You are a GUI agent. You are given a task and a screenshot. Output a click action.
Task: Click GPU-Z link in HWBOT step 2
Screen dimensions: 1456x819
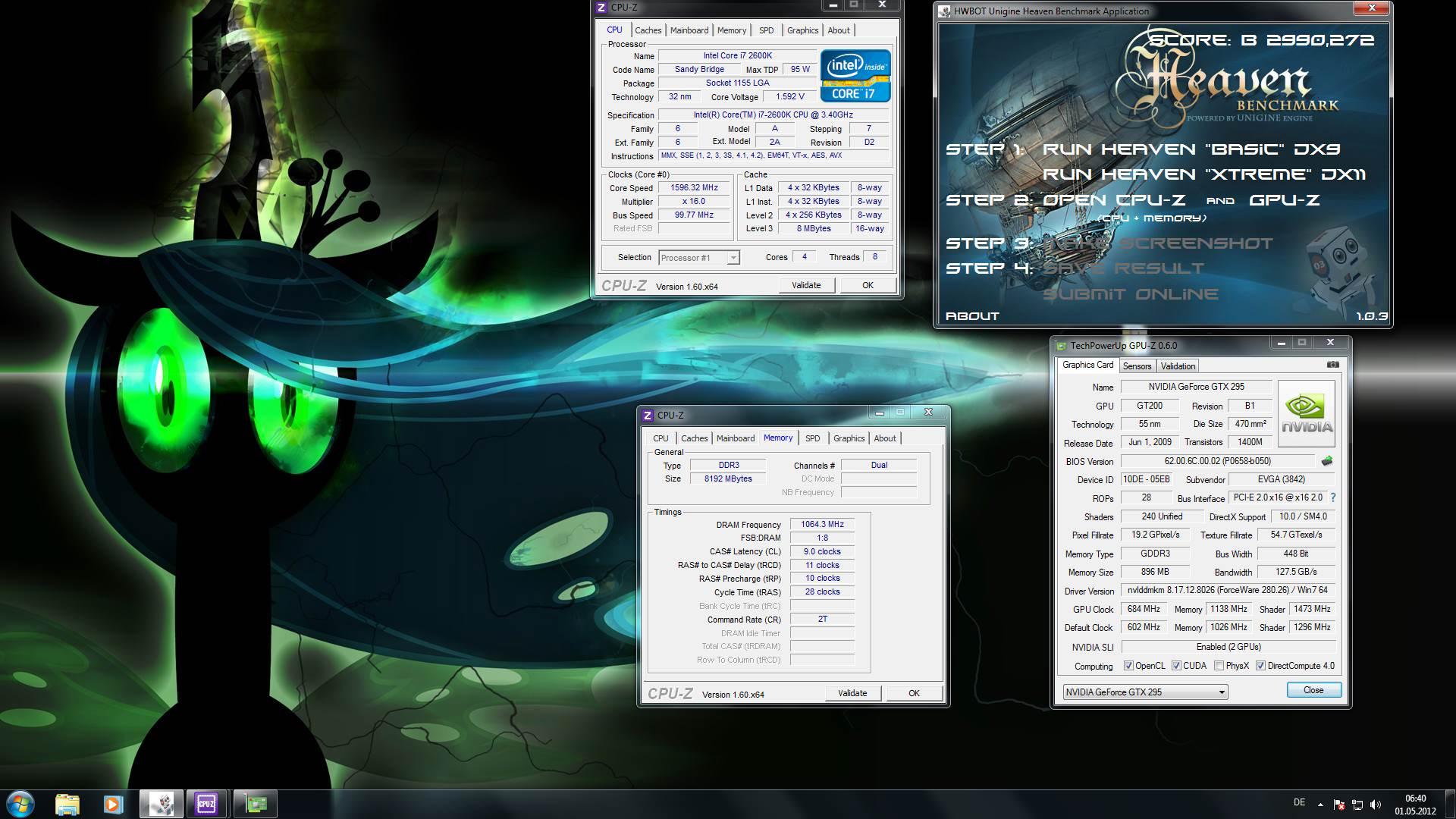coord(1284,200)
